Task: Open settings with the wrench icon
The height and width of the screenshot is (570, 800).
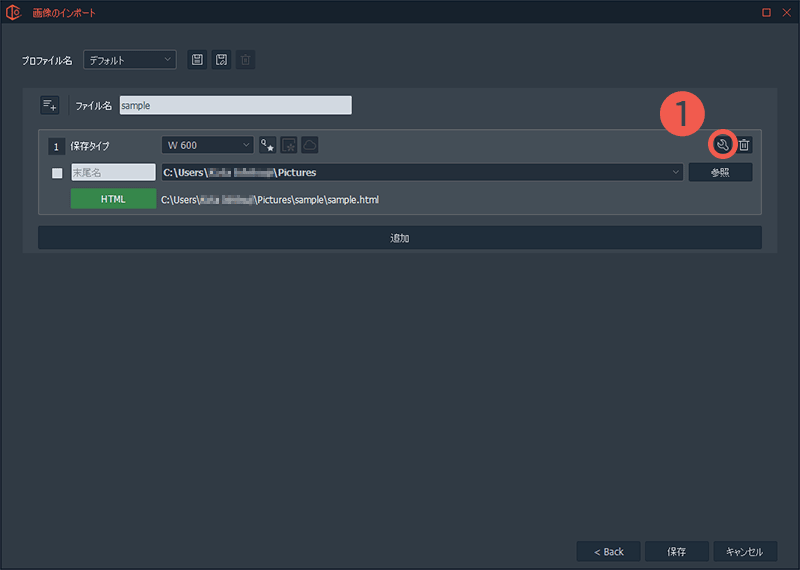Action: [x=722, y=145]
